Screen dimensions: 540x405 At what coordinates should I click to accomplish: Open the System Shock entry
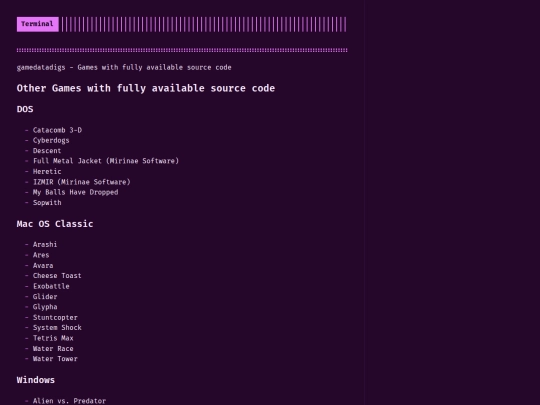click(x=57, y=328)
